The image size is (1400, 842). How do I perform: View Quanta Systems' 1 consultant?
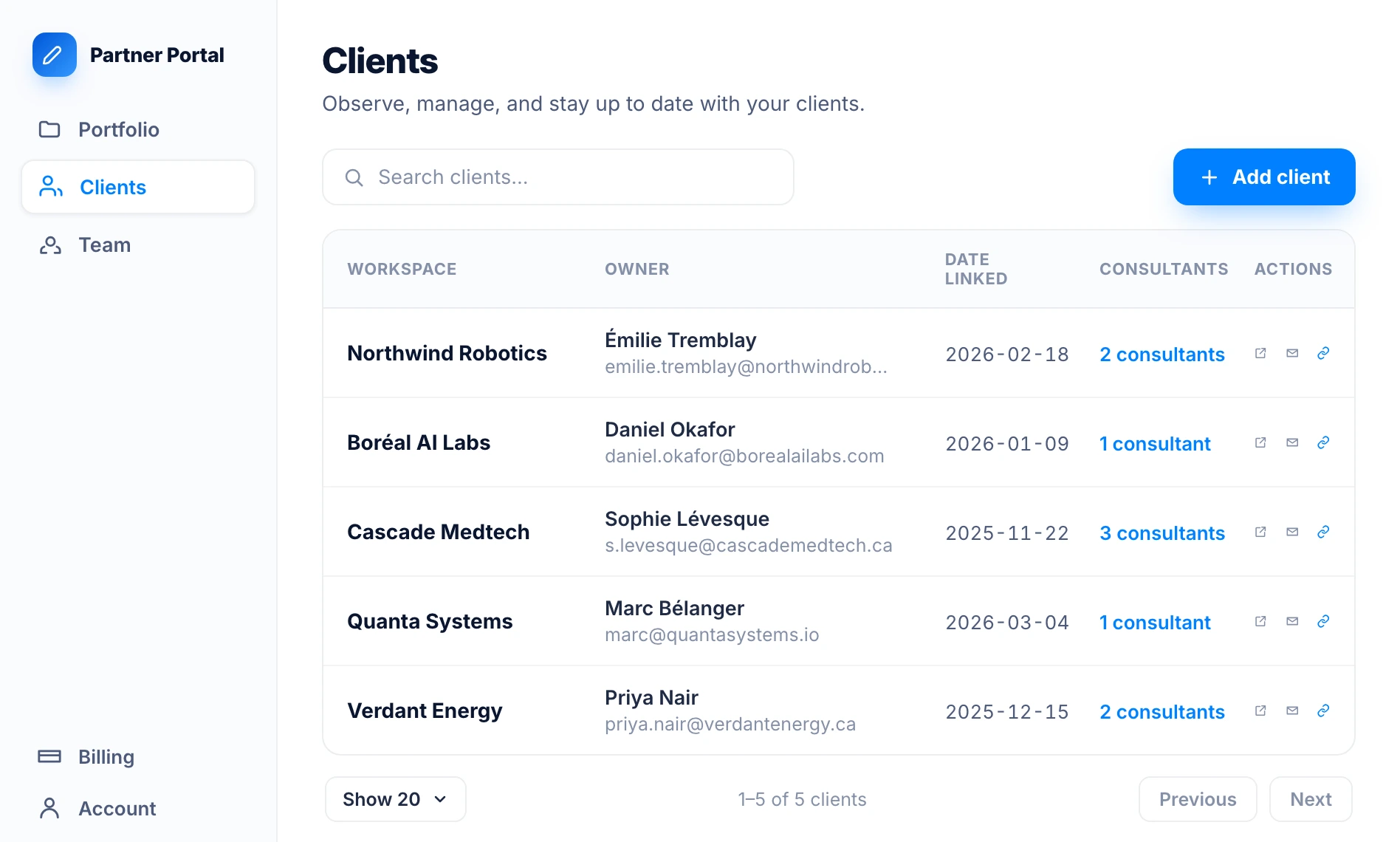point(1155,623)
